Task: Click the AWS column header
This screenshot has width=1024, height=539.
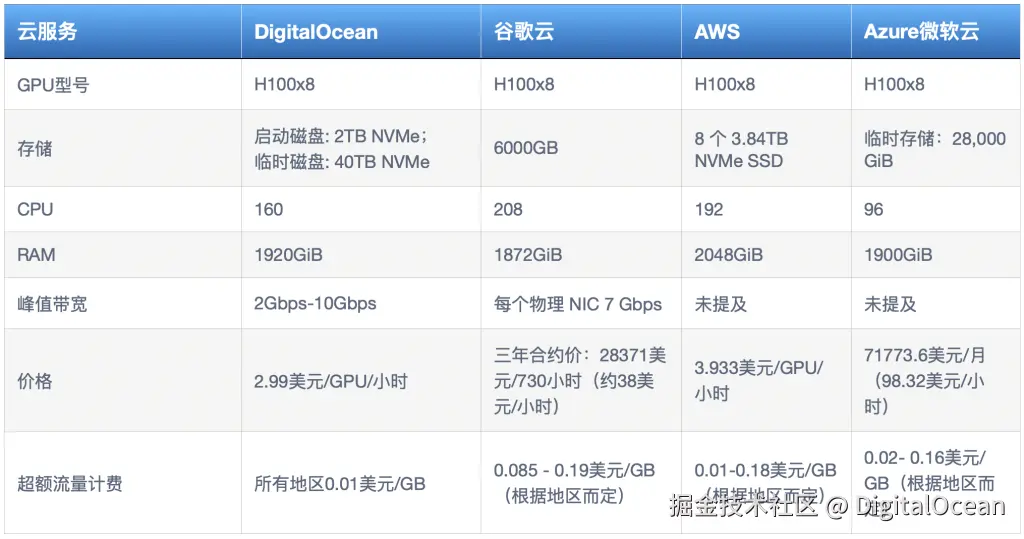Action: click(717, 31)
